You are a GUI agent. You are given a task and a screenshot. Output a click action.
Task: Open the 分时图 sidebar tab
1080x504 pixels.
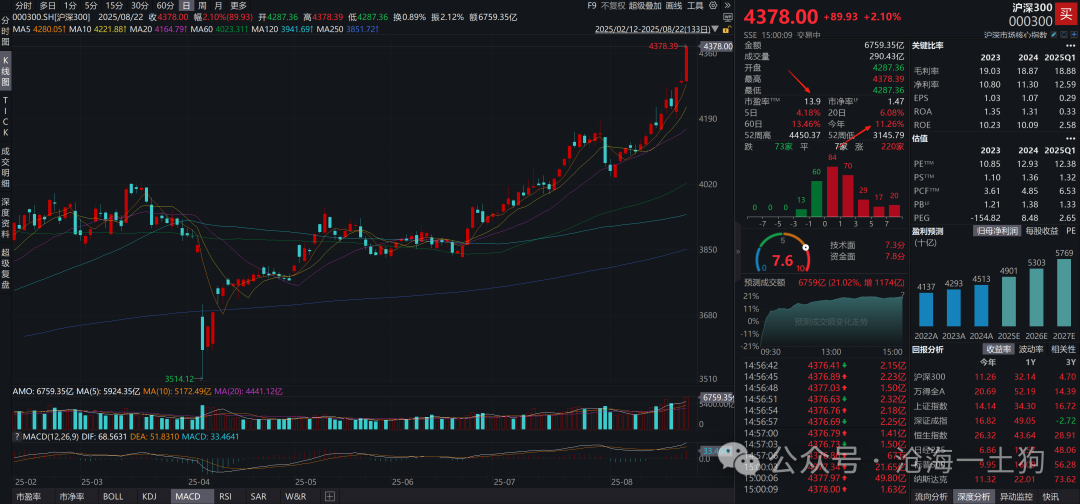point(6,32)
